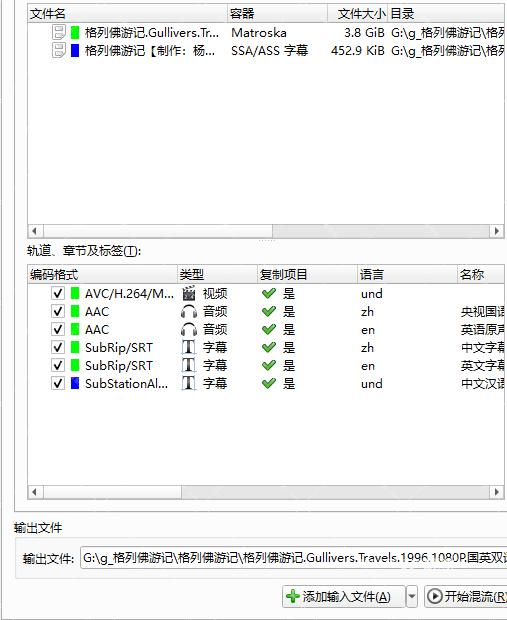Click headphones icon of zh AAC audio track
The width and height of the screenshot is (507, 620).
(189, 312)
